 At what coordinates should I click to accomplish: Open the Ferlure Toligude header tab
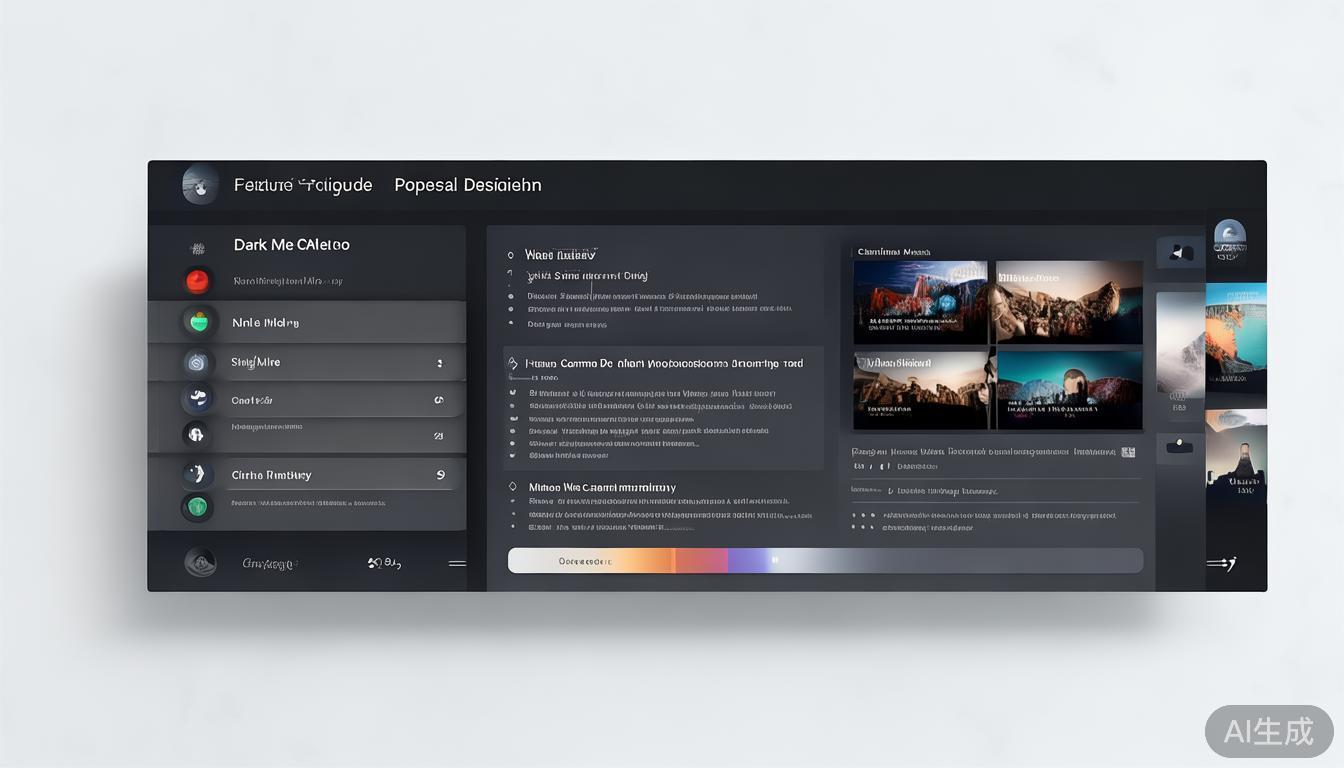[302, 185]
